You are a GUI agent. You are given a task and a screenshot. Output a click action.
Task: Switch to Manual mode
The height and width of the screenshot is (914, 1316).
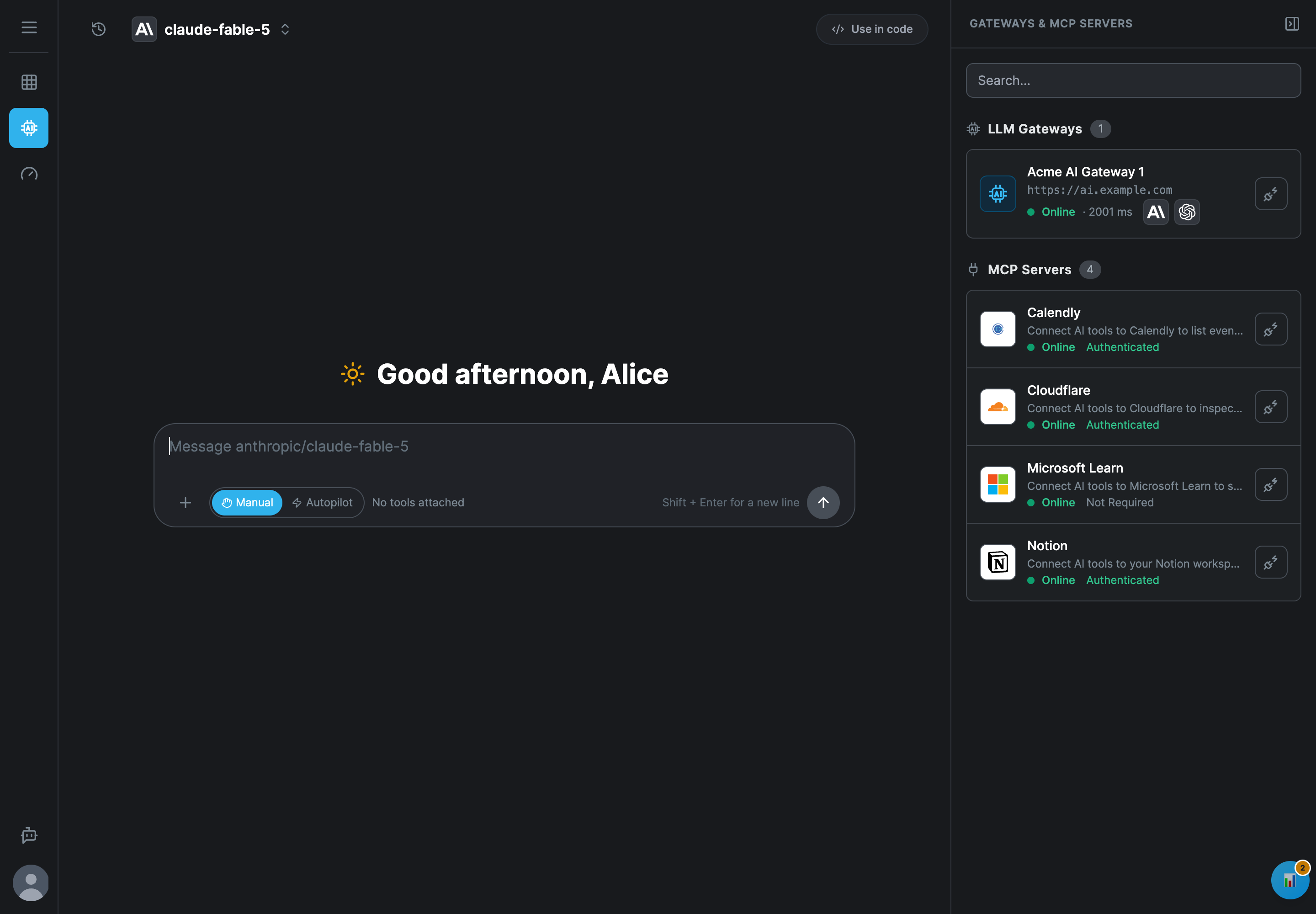tap(247, 502)
